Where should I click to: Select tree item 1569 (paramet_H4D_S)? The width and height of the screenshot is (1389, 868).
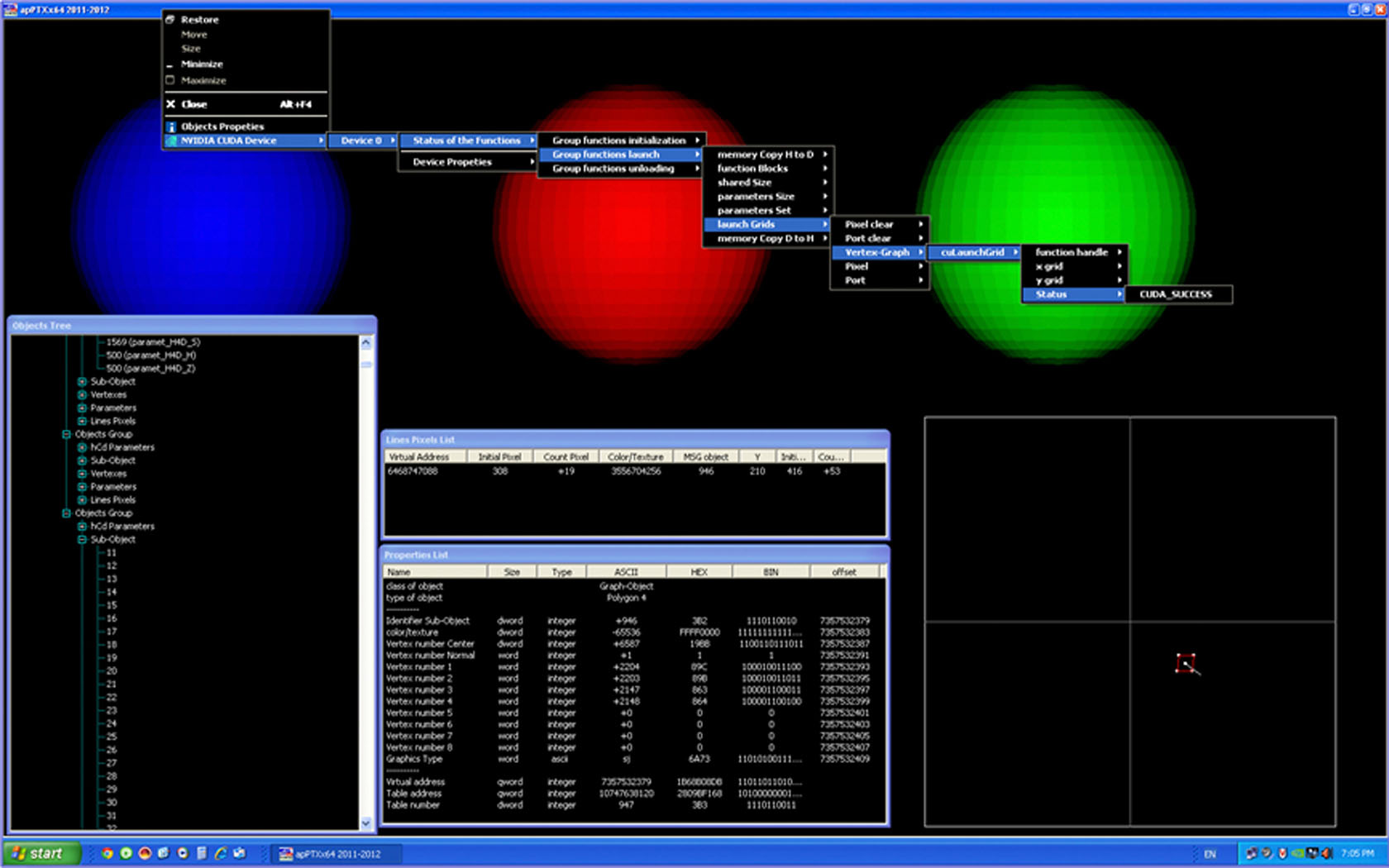point(153,342)
